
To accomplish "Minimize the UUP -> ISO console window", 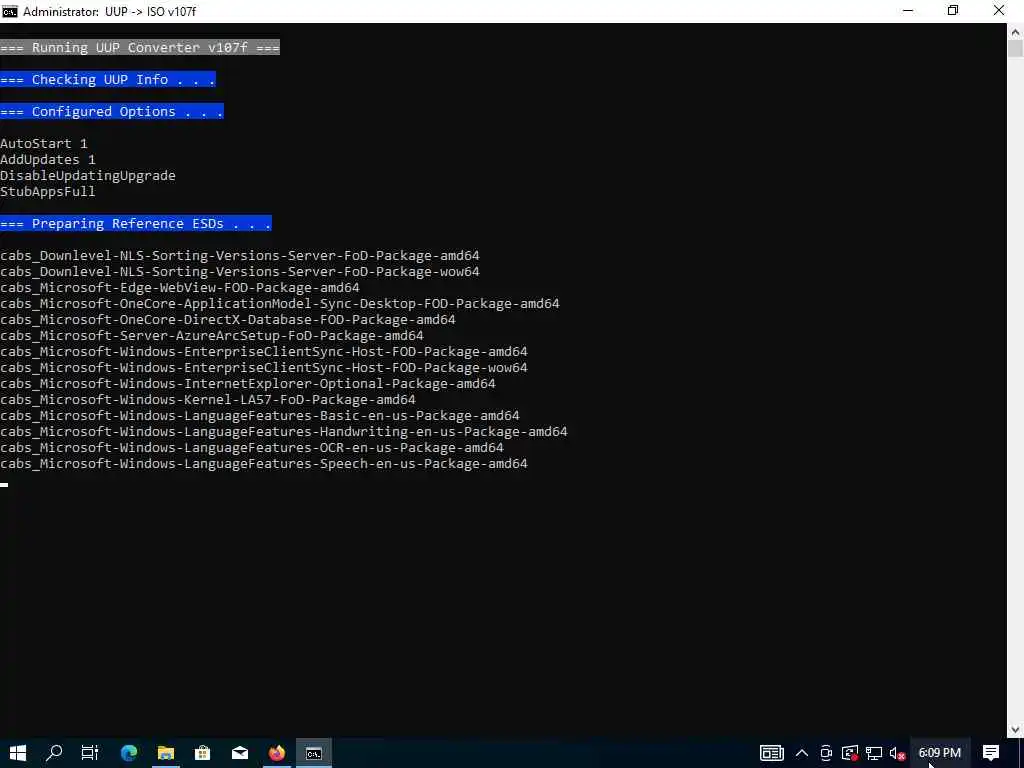I will (x=908, y=11).
